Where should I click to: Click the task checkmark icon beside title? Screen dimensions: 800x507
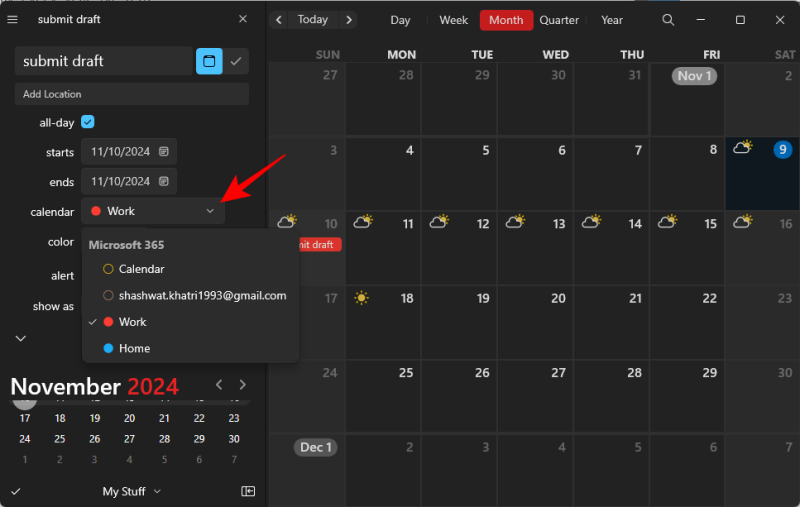pos(236,61)
